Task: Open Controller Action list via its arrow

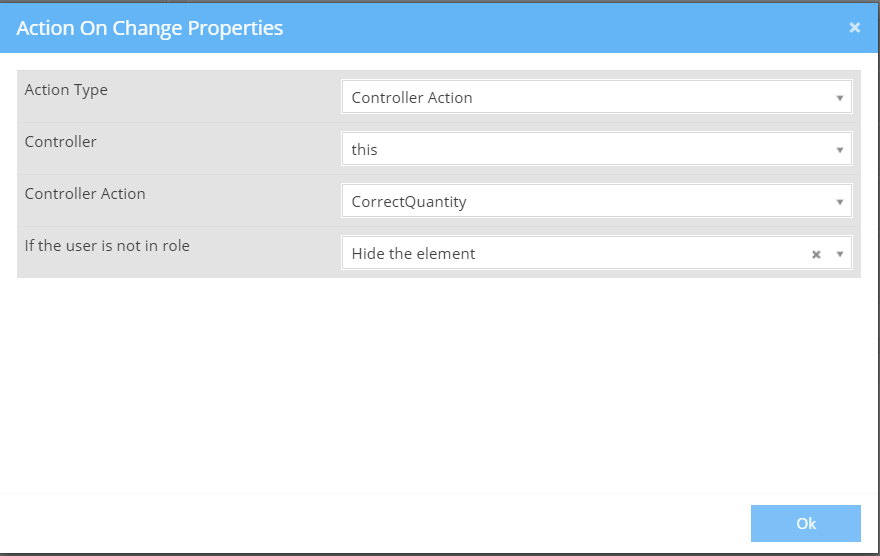Action: click(x=840, y=202)
